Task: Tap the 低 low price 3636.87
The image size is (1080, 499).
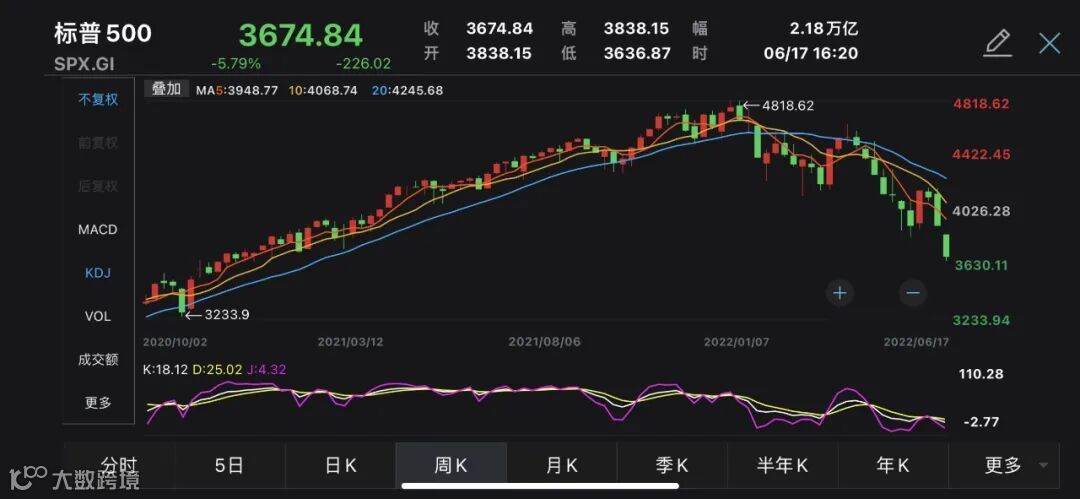Action: coord(637,53)
